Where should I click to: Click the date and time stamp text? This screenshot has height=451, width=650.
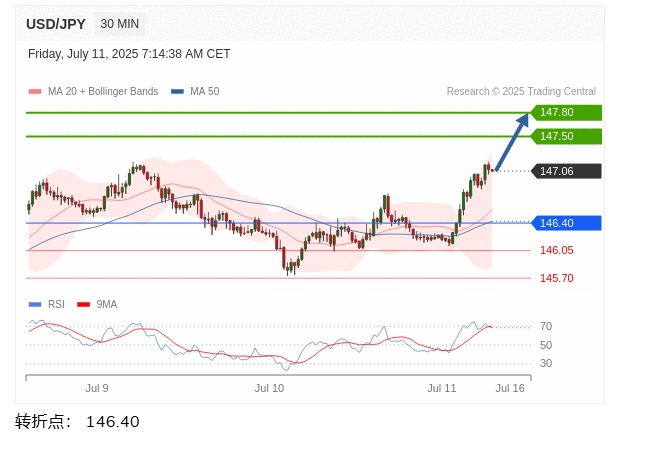pos(129,54)
